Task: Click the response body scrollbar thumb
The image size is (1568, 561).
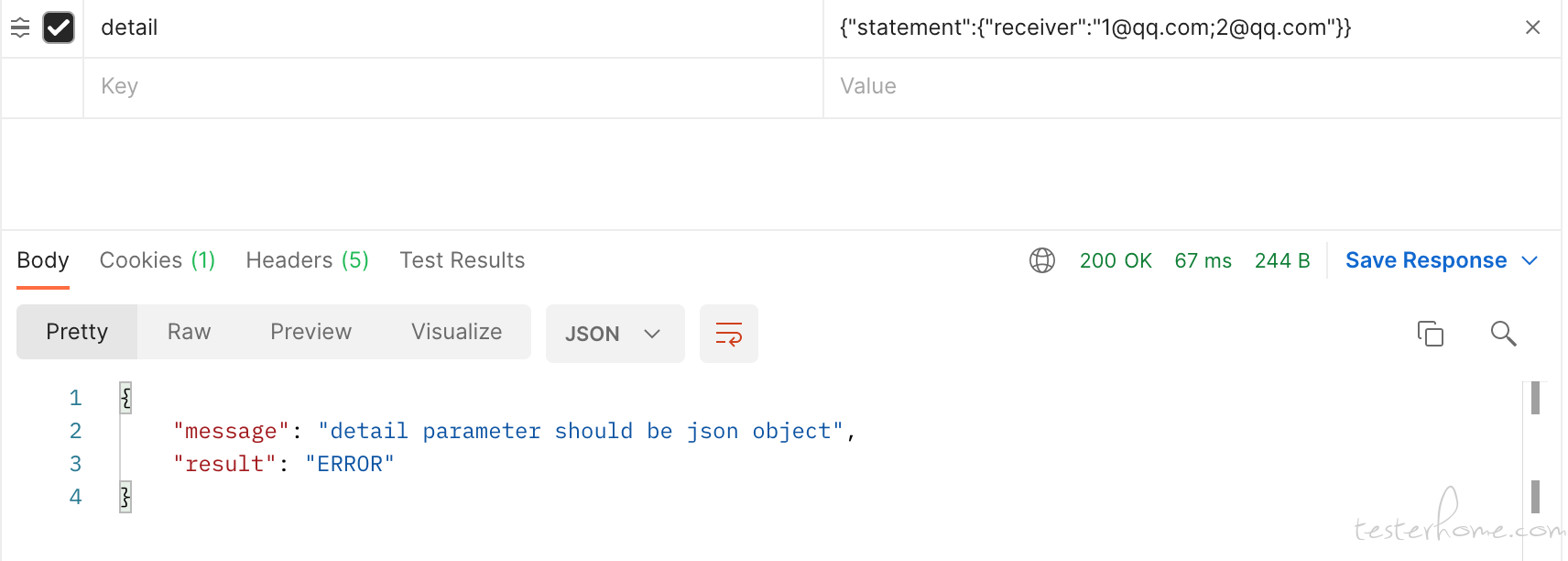Action: click(x=1535, y=398)
